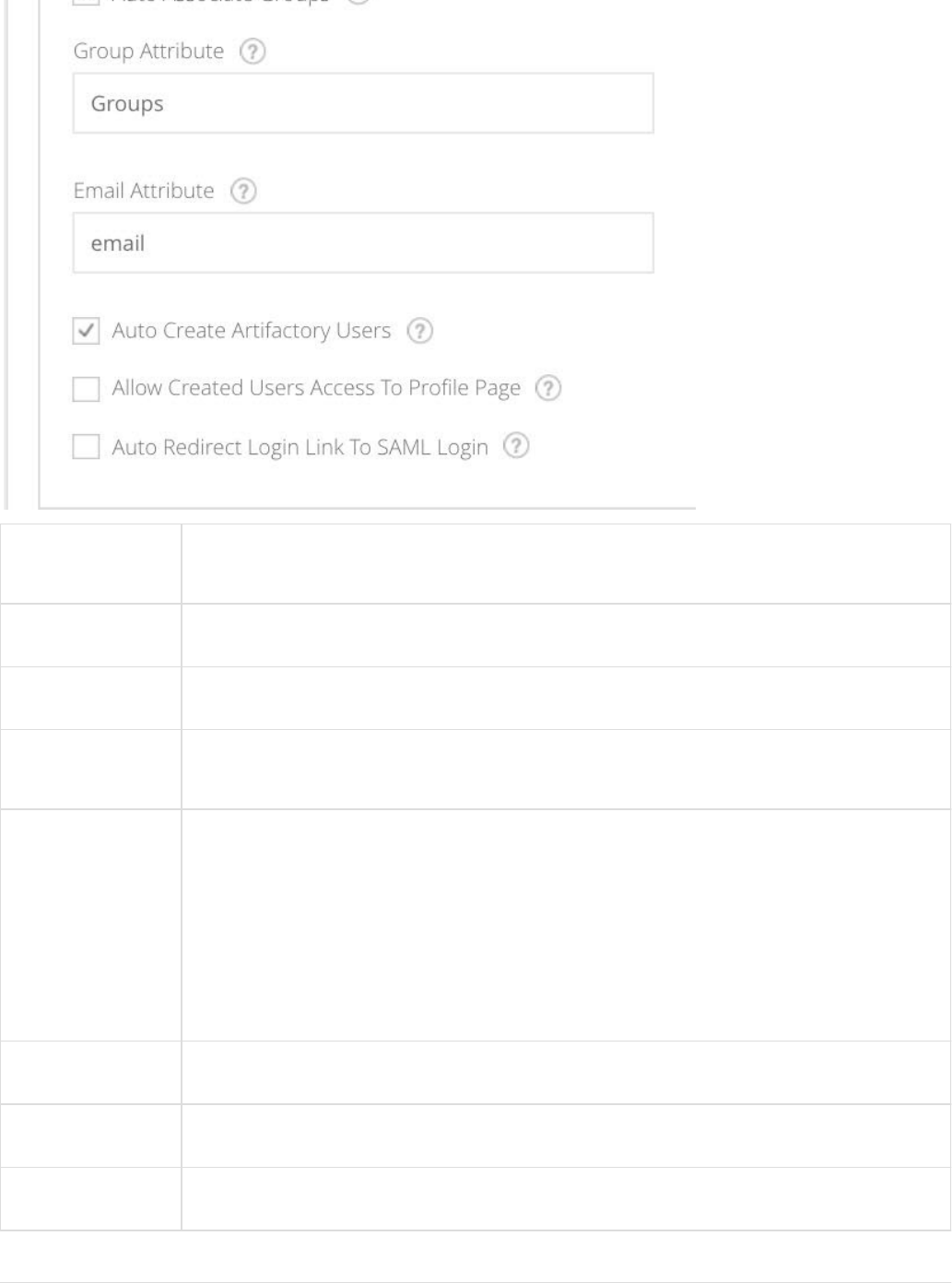The height and width of the screenshot is (1283, 952).
Task: Focus the Email Attribute input containing email
Action: pos(363,243)
